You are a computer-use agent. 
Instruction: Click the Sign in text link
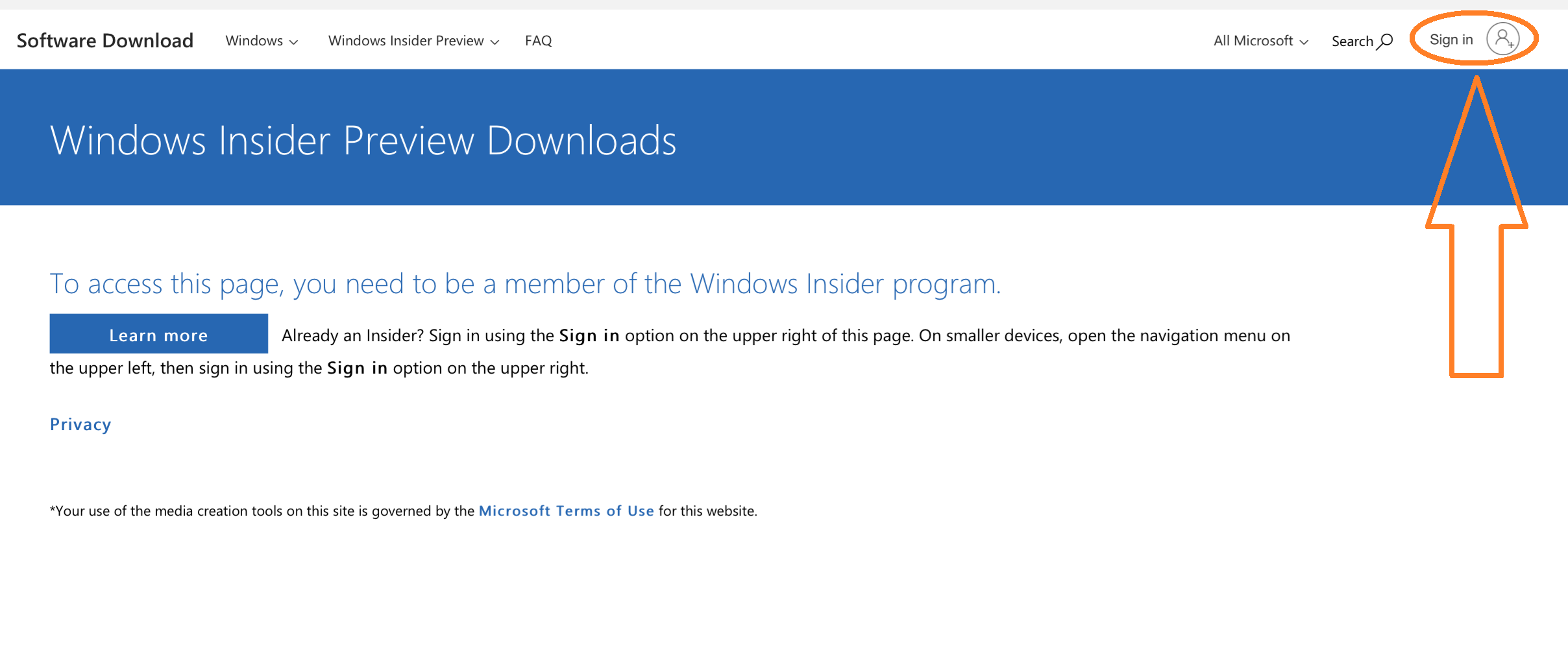pos(1451,40)
